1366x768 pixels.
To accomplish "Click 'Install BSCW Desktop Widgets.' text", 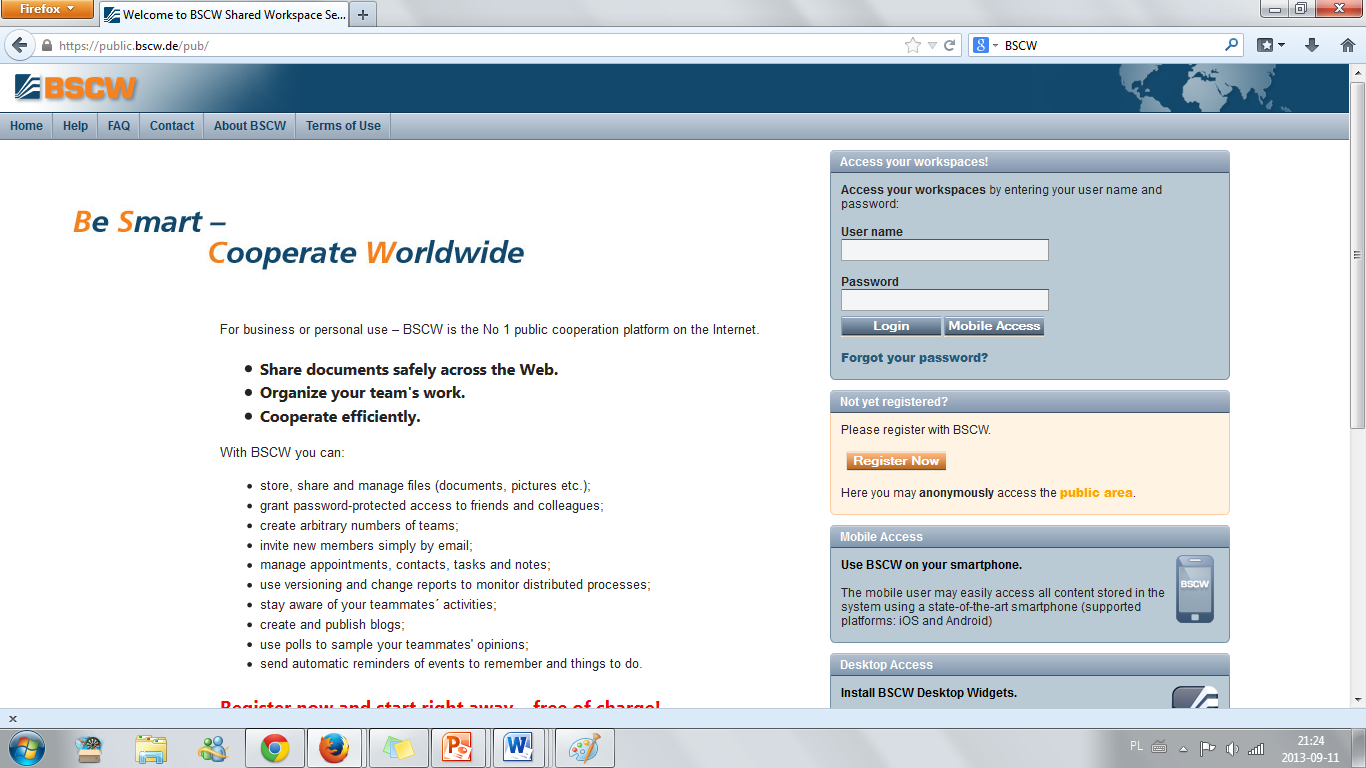I will (929, 693).
